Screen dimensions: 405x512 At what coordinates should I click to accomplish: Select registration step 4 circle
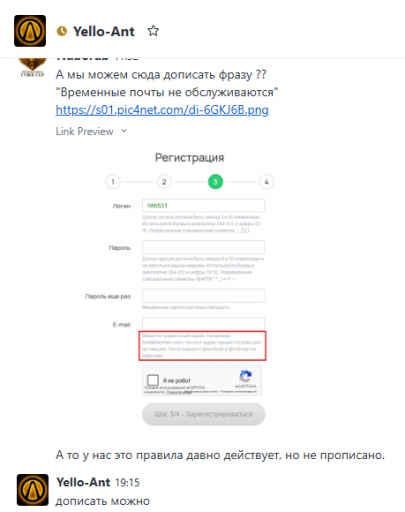click(x=266, y=182)
